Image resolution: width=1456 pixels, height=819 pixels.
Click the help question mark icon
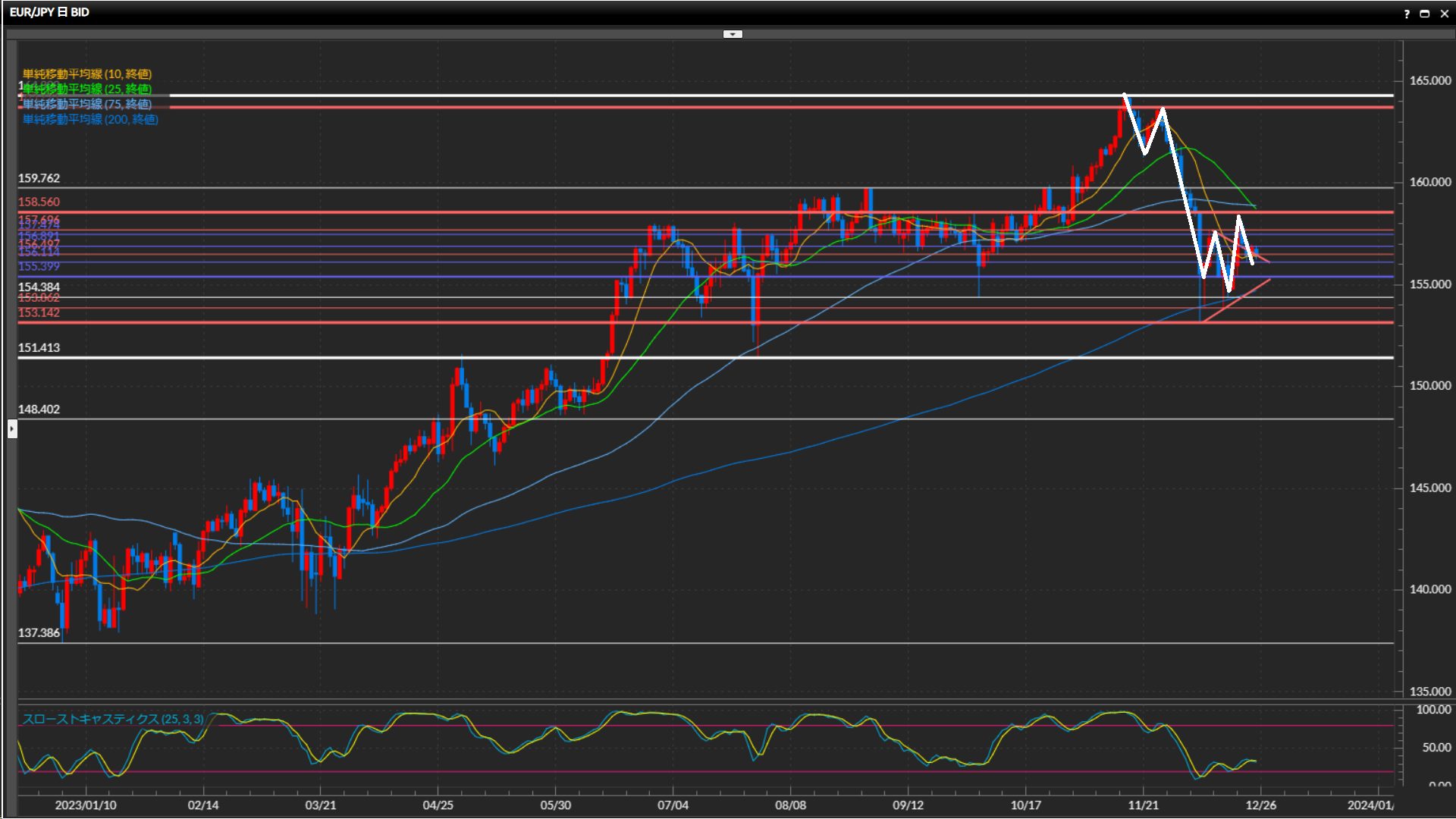(x=1407, y=14)
